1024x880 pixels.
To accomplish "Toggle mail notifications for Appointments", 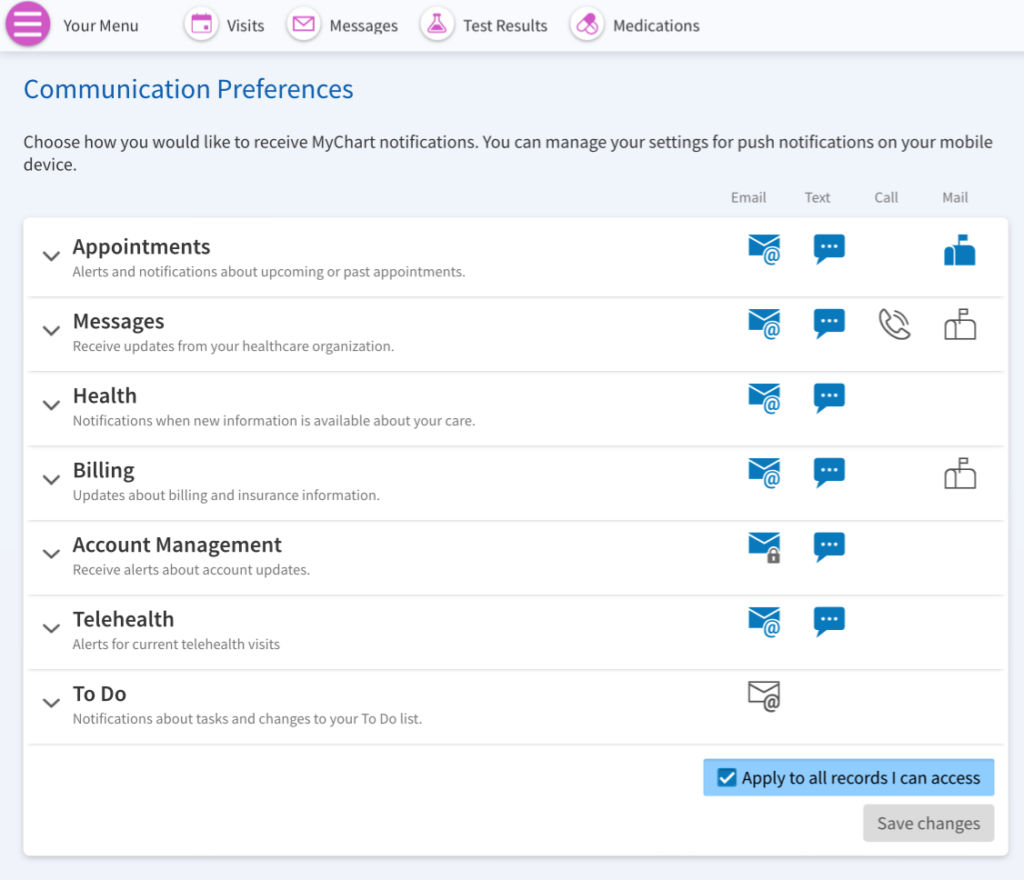I will 959,250.
